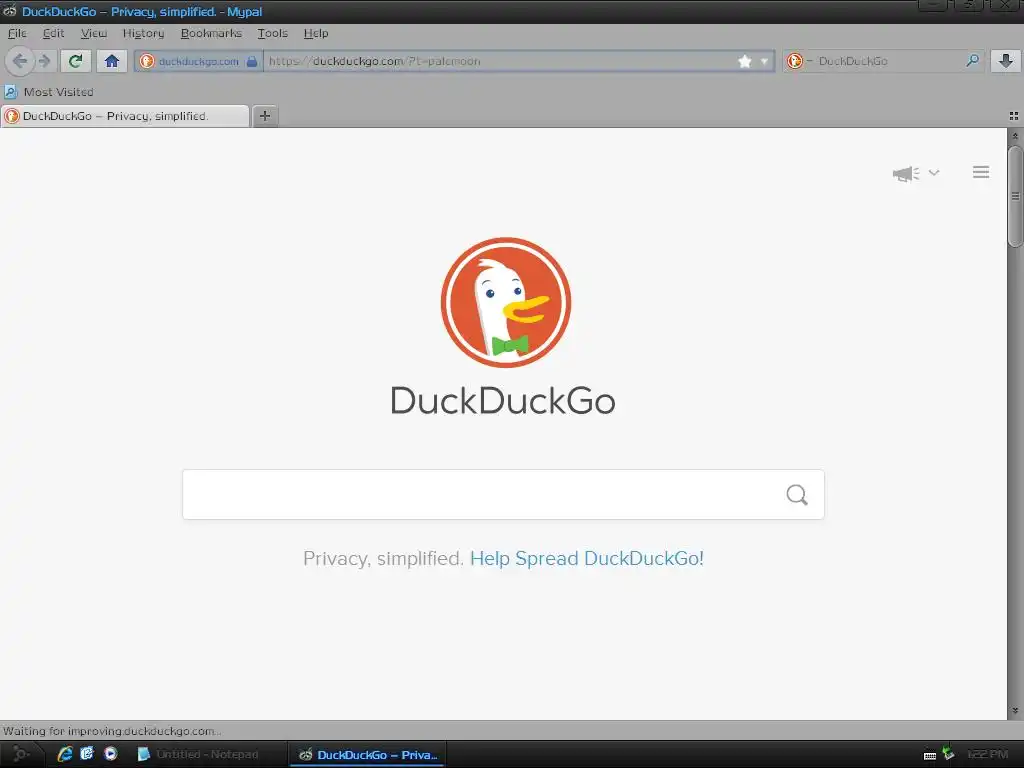Open the DuckDuckGo hamburger menu
1024x768 pixels.
click(x=981, y=172)
